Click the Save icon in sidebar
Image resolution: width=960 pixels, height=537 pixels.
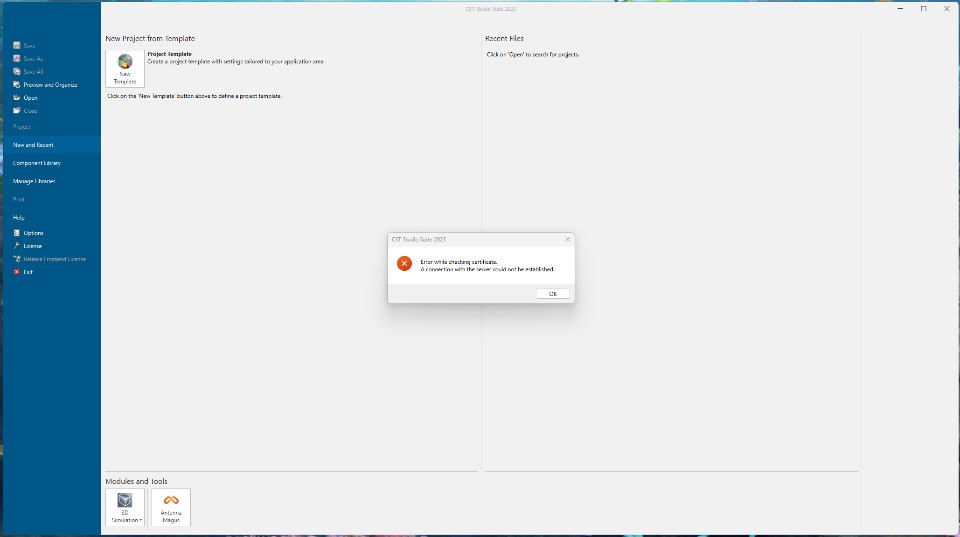click(x=17, y=45)
